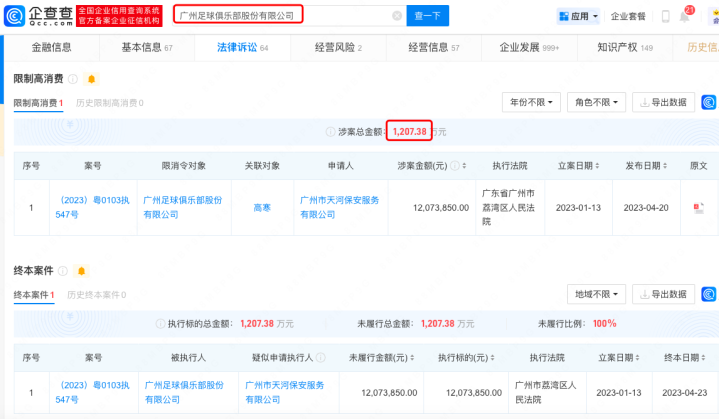The width and height of the screenshot is (719, 419).
Task: Open 广州市天河保安服务有限公司 in 疑似申请执行人 column
Action: pos(285,392)
